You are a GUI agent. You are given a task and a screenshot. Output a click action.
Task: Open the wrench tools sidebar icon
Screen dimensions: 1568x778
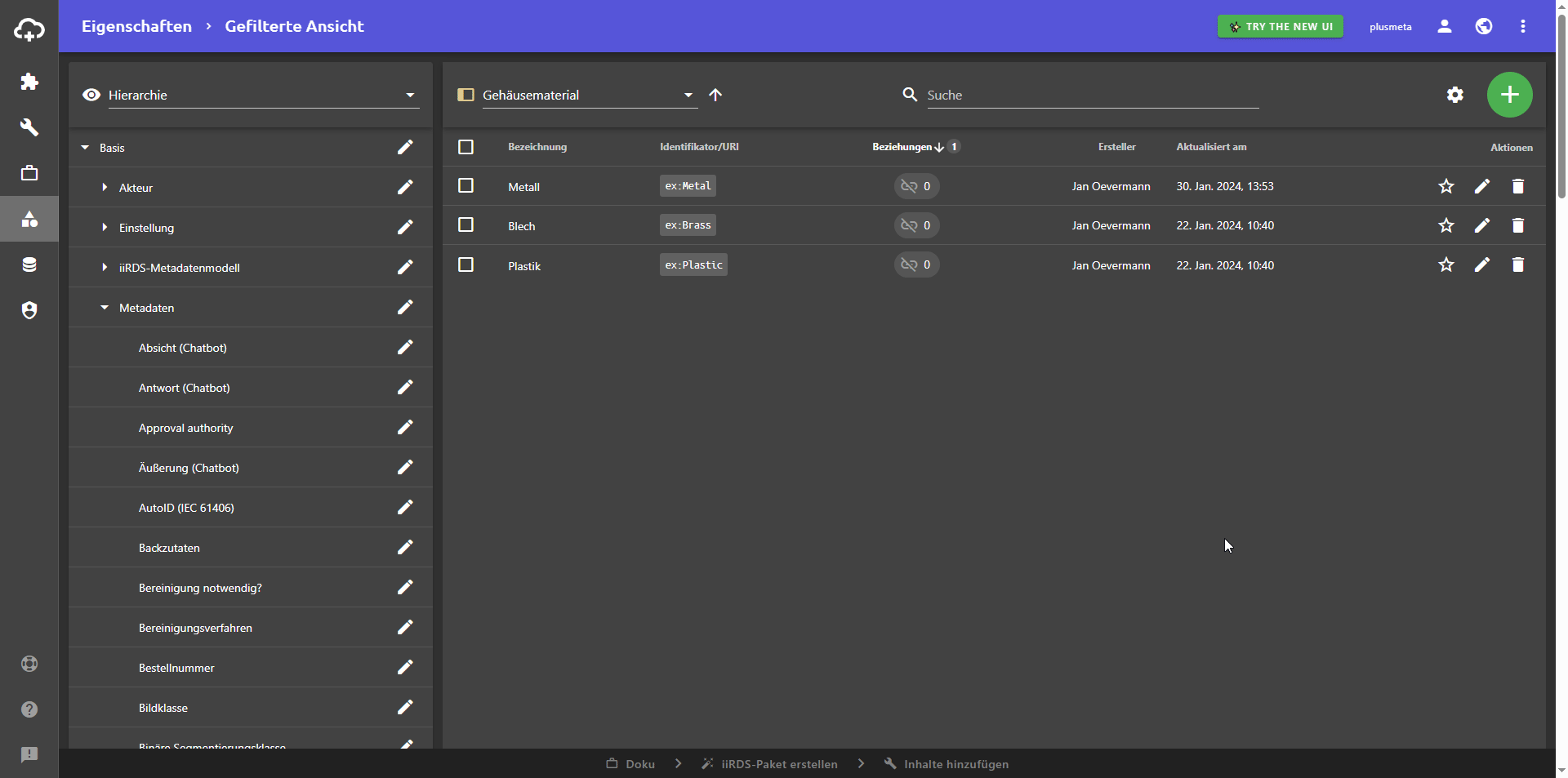coord(29,127)
